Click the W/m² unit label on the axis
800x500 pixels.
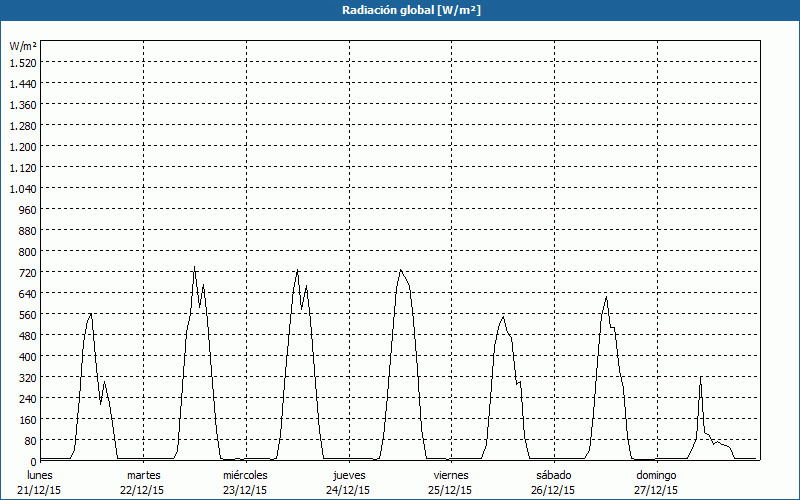click(x=23, y=46)
